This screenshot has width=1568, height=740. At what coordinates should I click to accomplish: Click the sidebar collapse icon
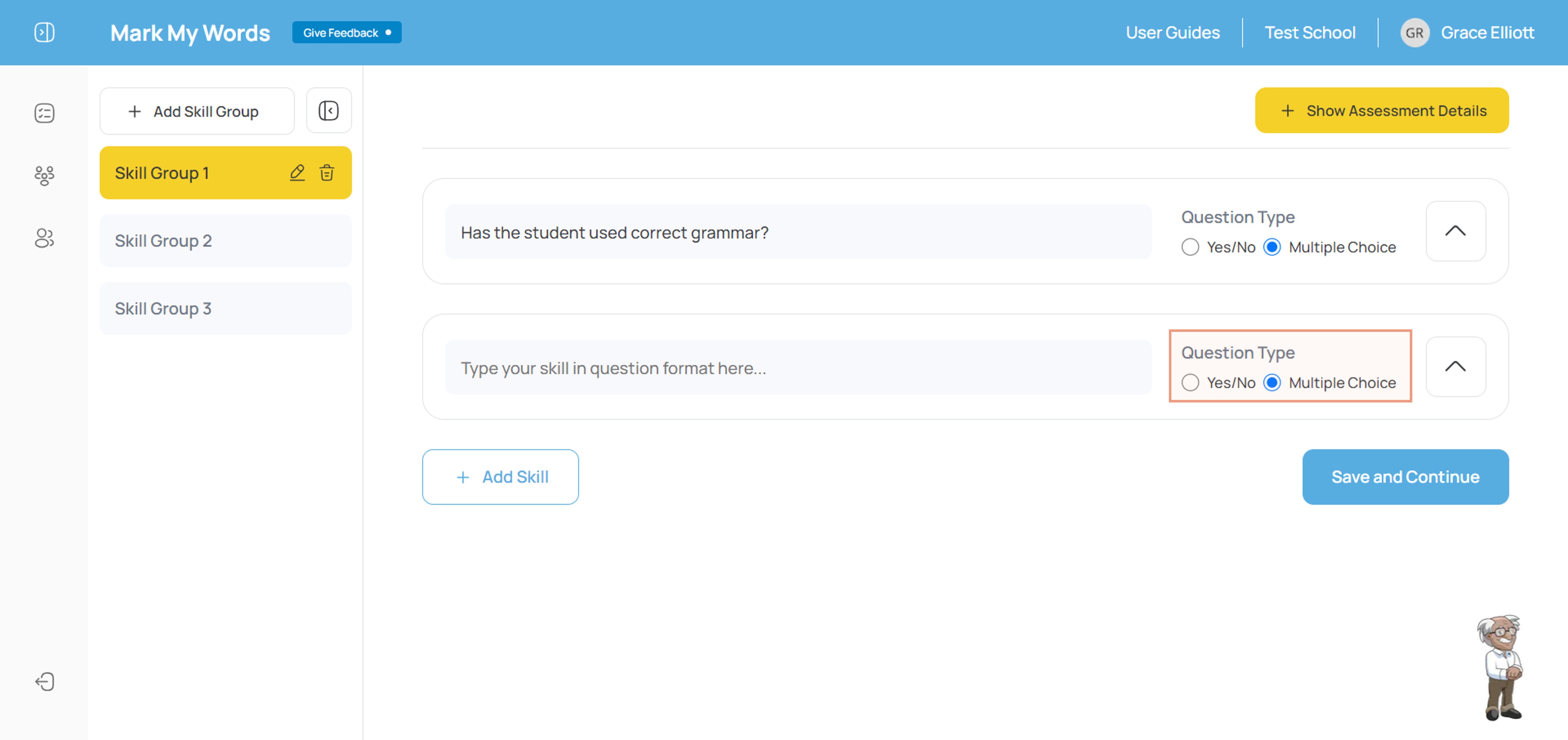329,111
